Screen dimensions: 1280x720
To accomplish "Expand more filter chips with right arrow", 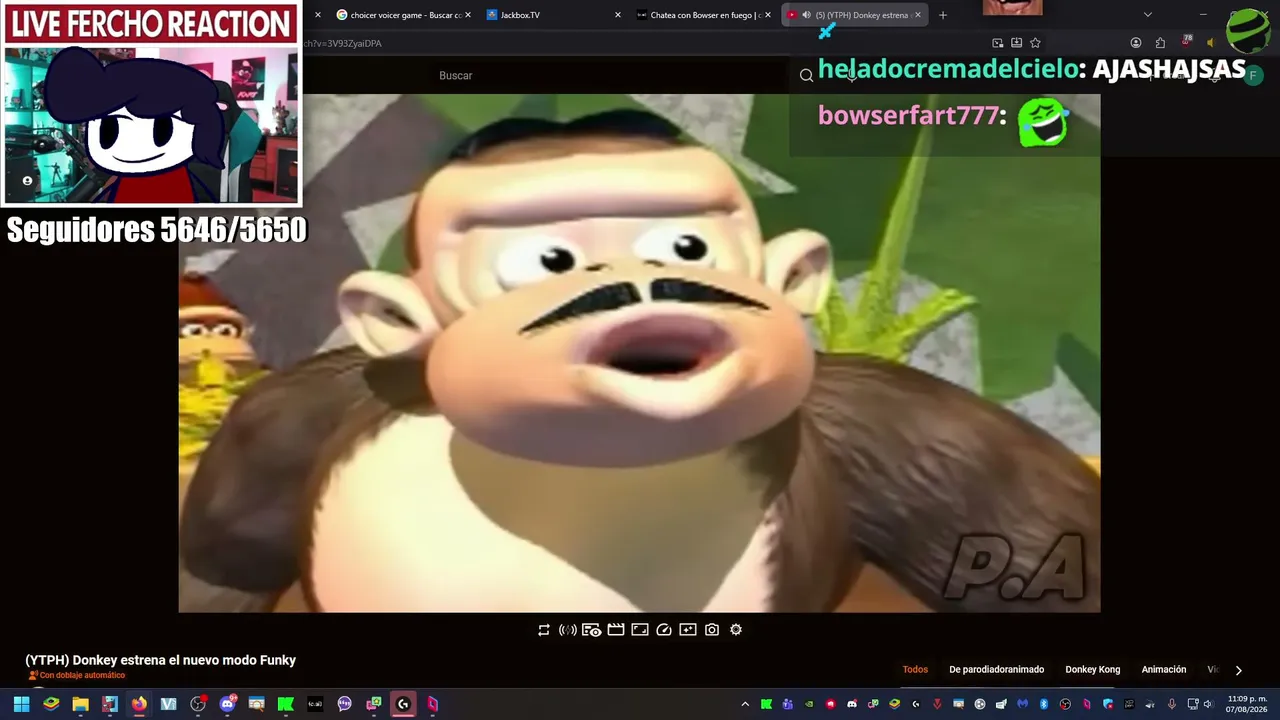I will (x=1238, y=670).
